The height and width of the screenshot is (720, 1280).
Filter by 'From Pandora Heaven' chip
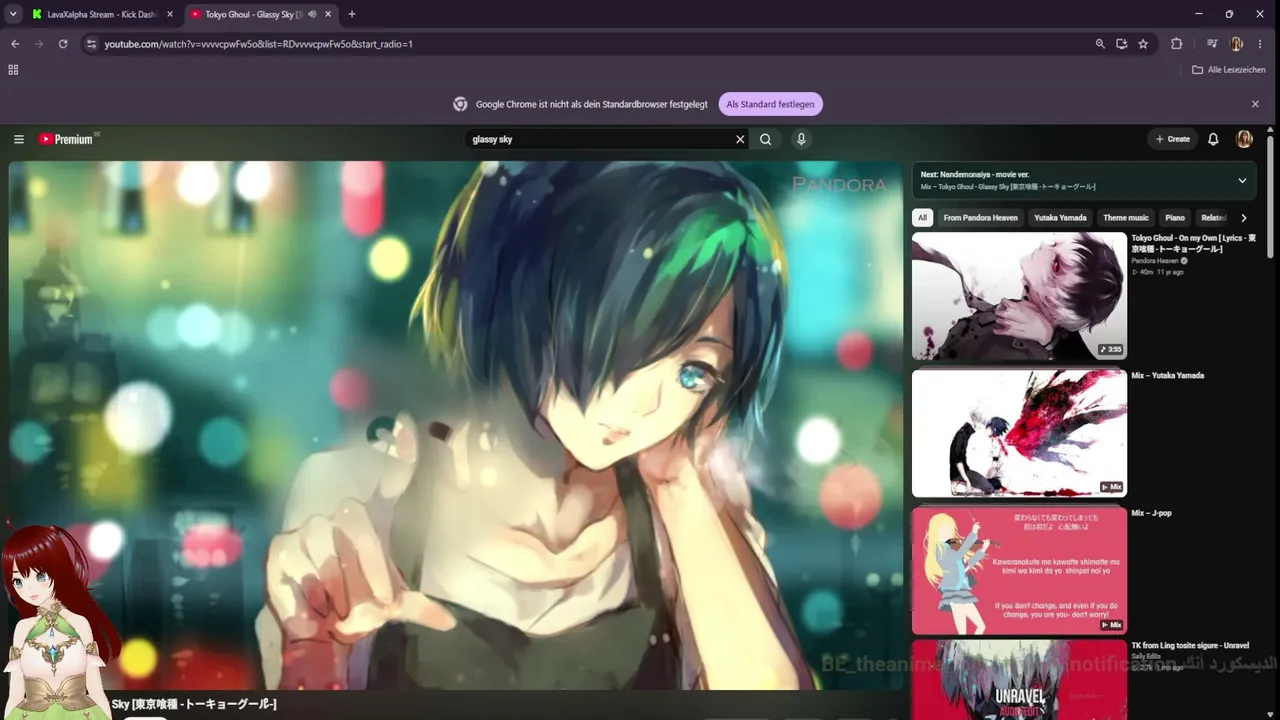980,218
